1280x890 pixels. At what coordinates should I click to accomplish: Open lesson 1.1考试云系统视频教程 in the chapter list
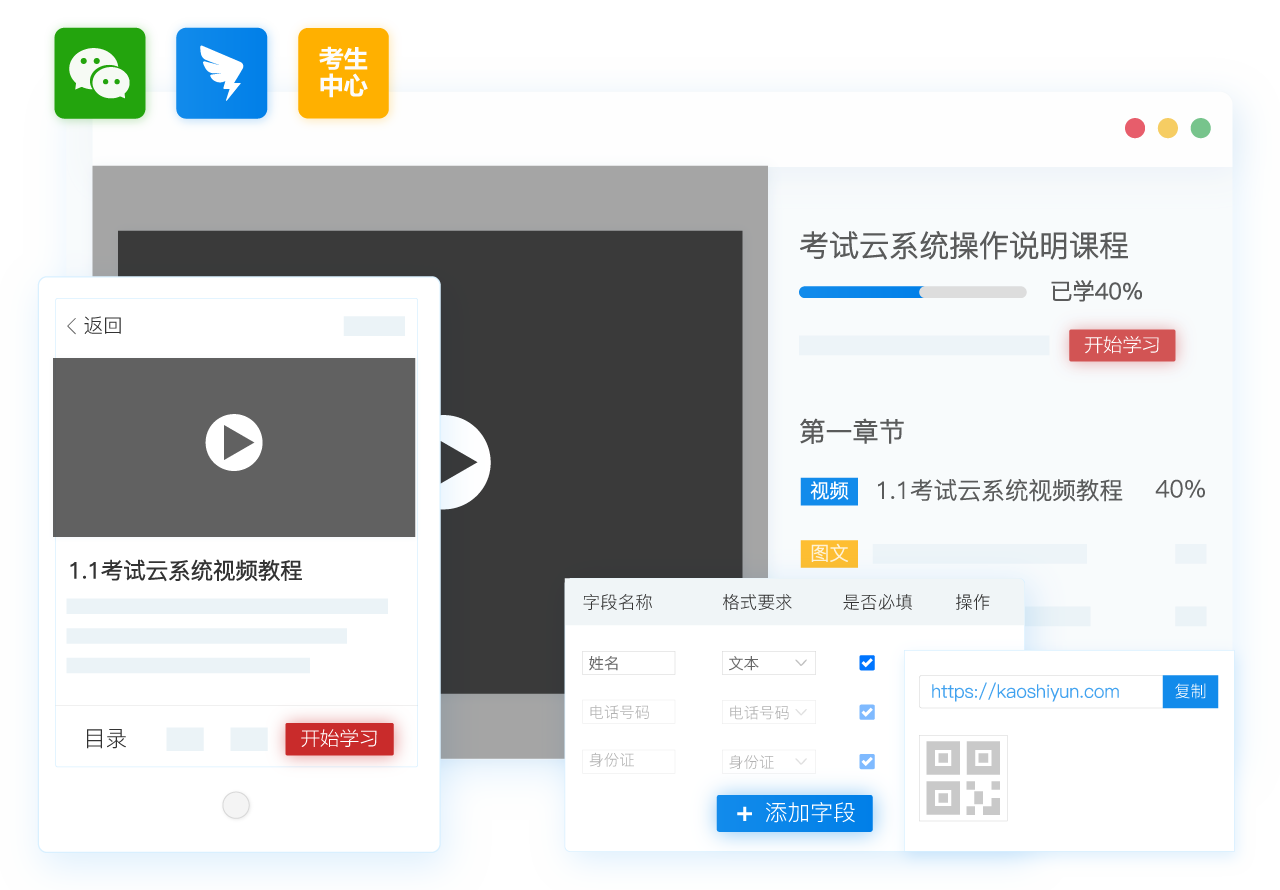click(x=999, y=490)
